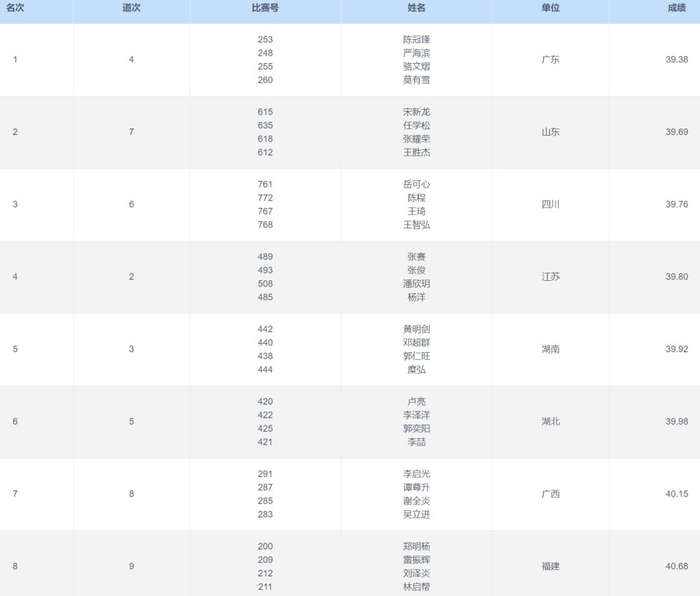The width and height of the screenshot is (700, 596).
Task: Select athlete name 陈冠锋
Action: [416, 39]
